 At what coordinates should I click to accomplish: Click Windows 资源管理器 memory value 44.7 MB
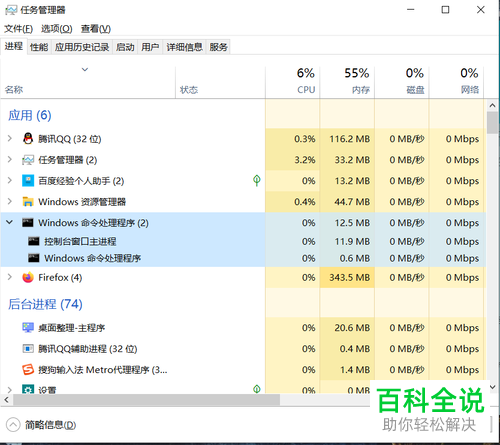click(352, 202)
